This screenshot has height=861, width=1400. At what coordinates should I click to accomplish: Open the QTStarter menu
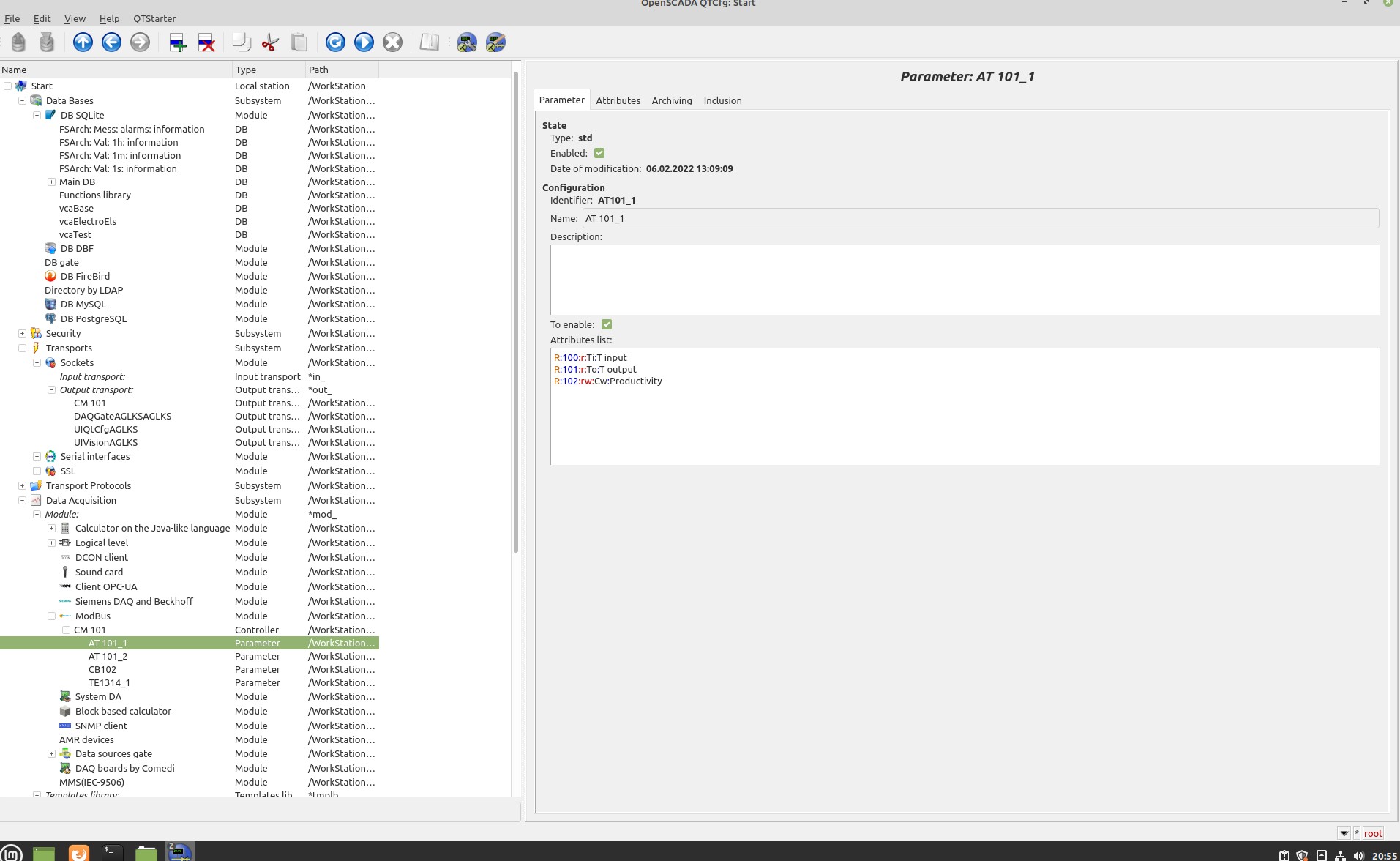154,18
